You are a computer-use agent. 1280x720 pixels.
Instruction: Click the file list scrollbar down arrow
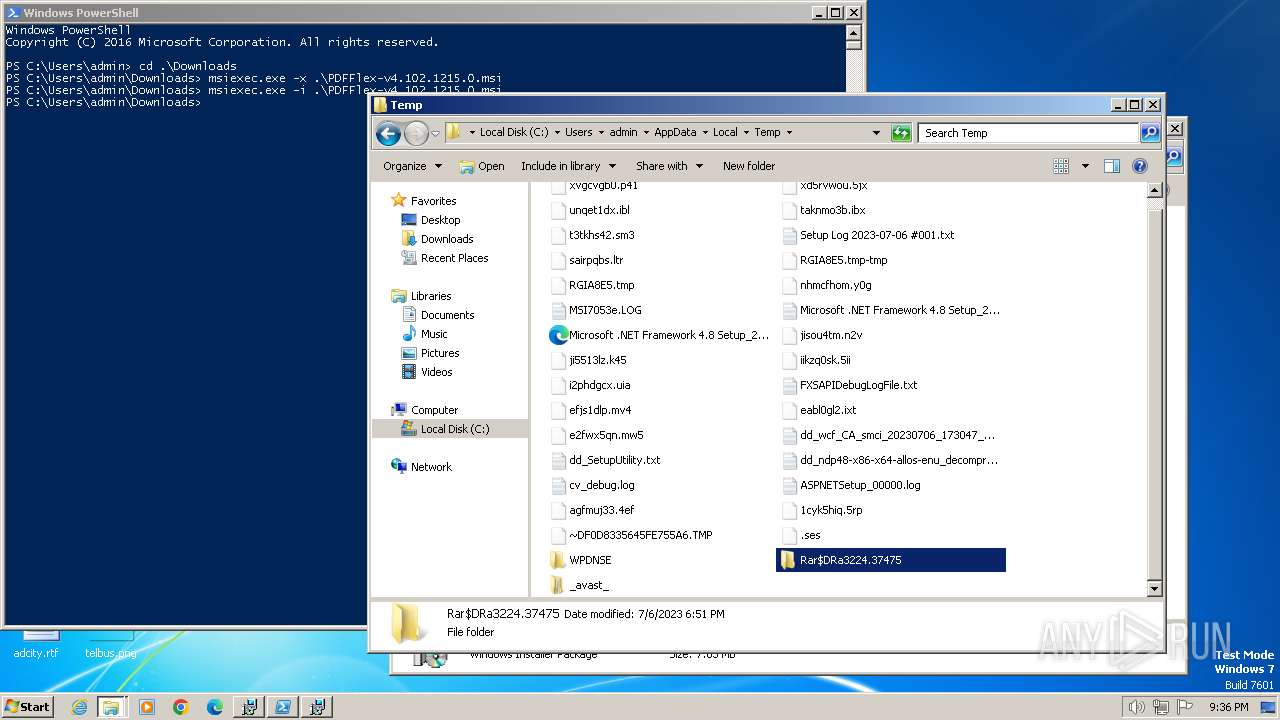1155,589
